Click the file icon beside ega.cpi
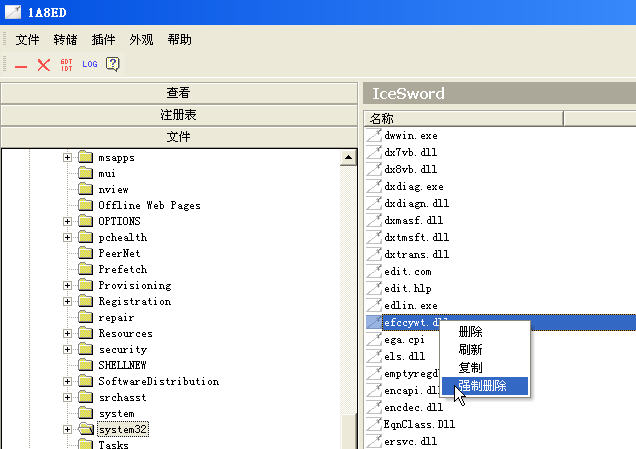The height and width of the screenshot is (449, 636). click(x=374, y=339)
